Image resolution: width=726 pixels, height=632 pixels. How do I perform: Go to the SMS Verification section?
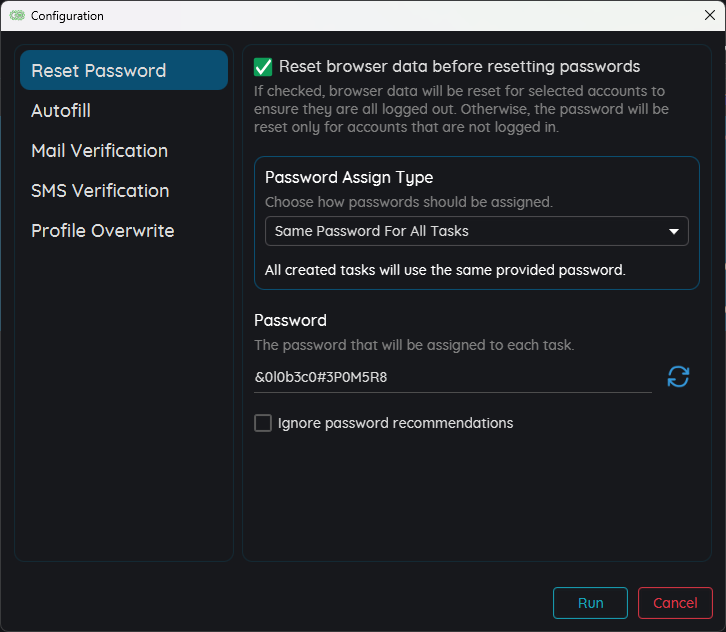(x=100, y=191)
